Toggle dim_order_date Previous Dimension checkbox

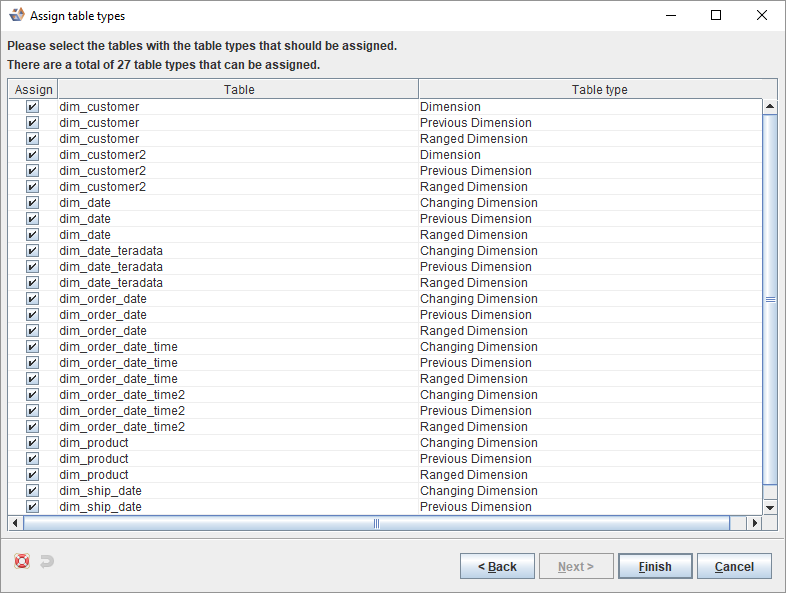(32, 315)
